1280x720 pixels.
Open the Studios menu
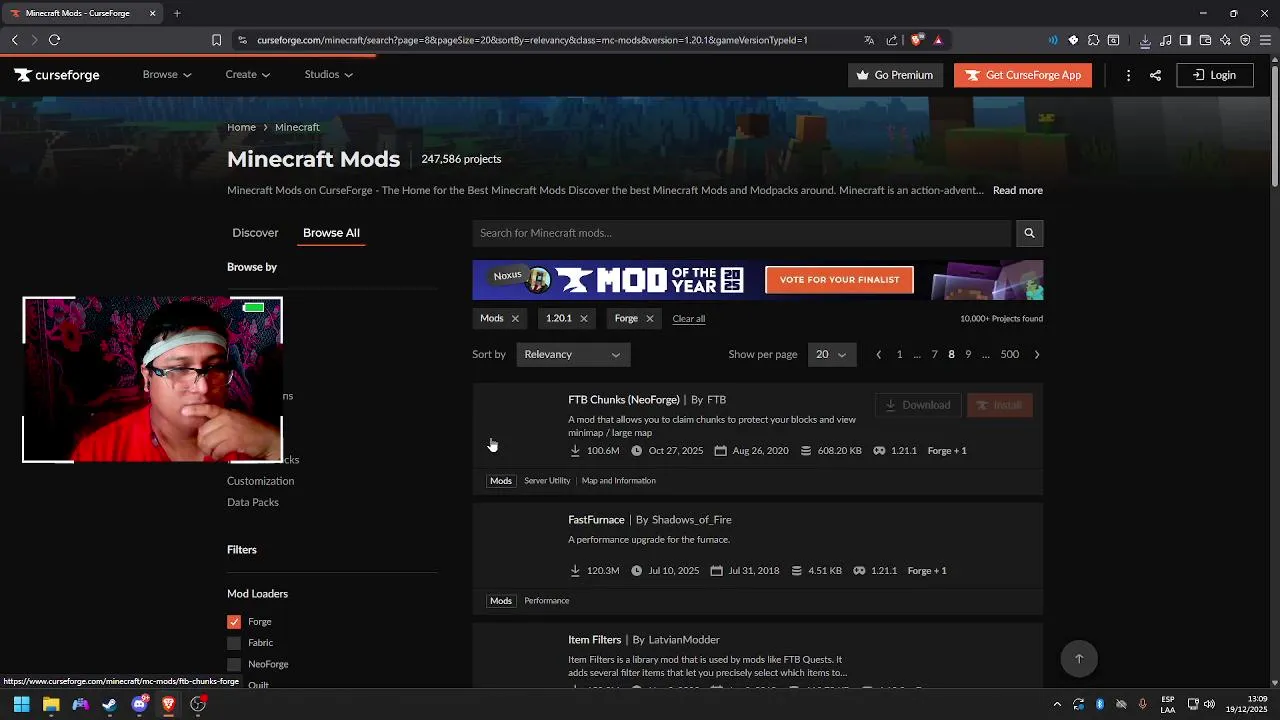point(329,75)
